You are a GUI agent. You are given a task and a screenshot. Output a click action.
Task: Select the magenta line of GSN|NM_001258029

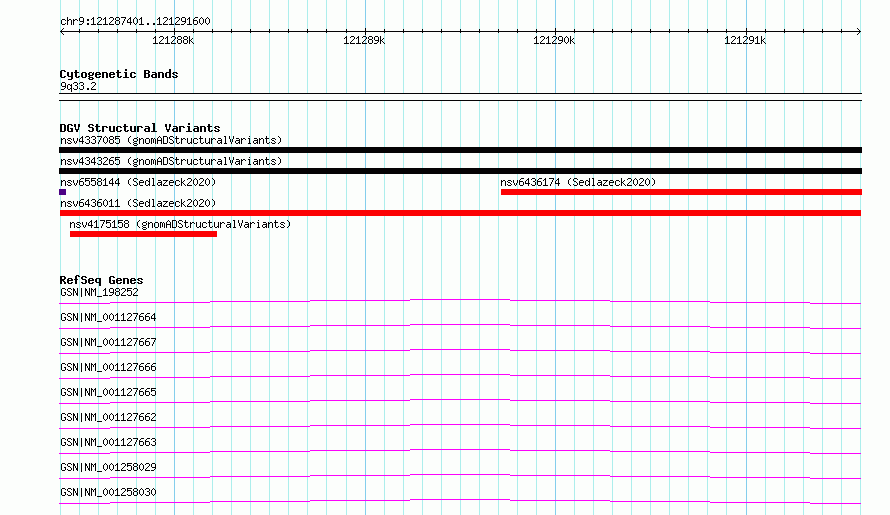click(x=460, y=476)
